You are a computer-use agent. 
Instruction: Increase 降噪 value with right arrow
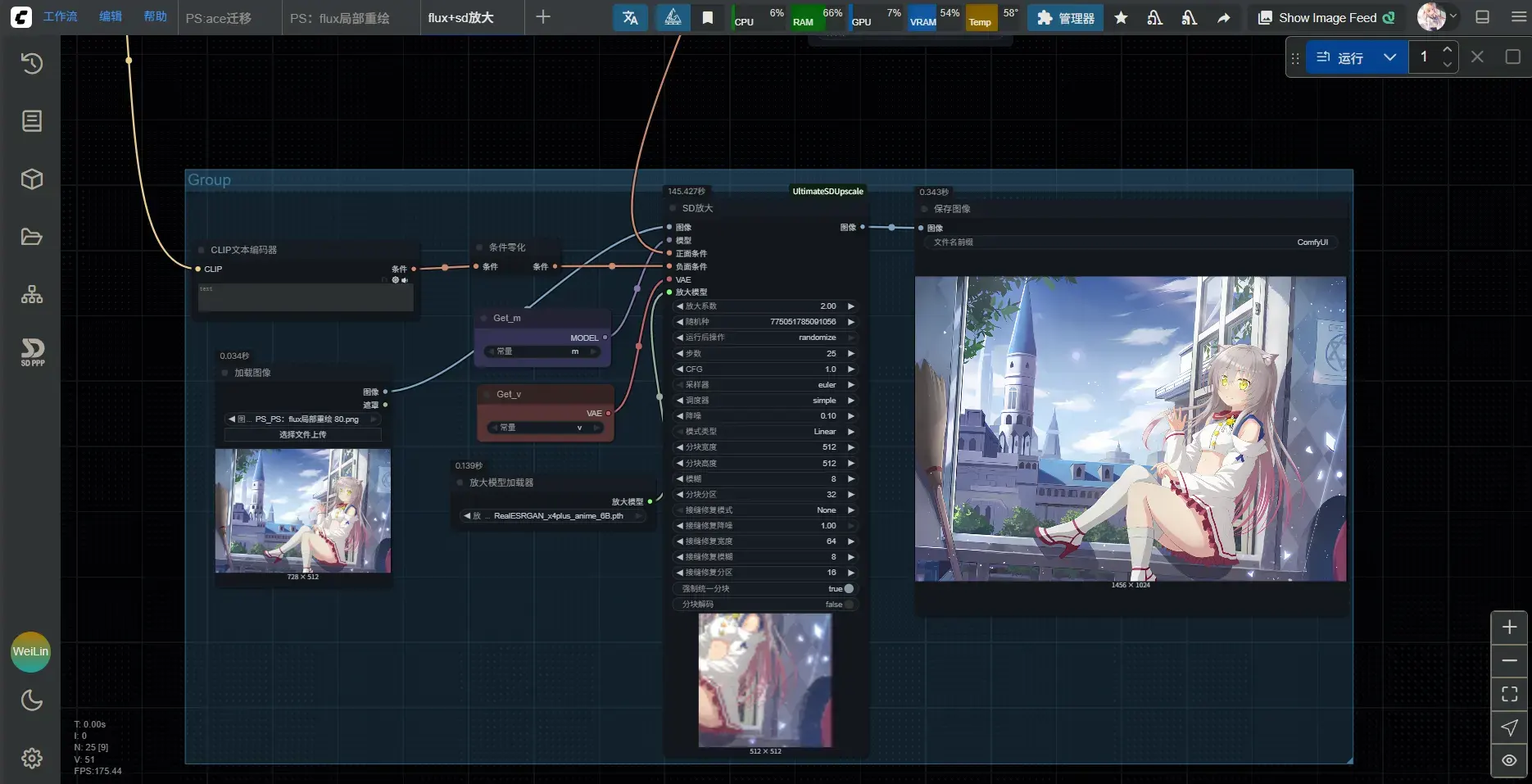point(851,416)
